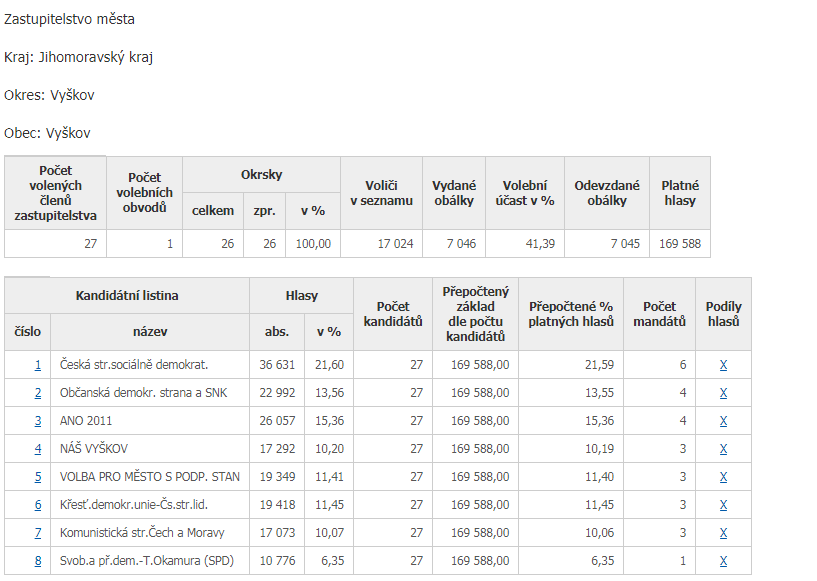Screen dimensions: 817x581
Task: Open candidate list number 6 link
Action: 38,505
